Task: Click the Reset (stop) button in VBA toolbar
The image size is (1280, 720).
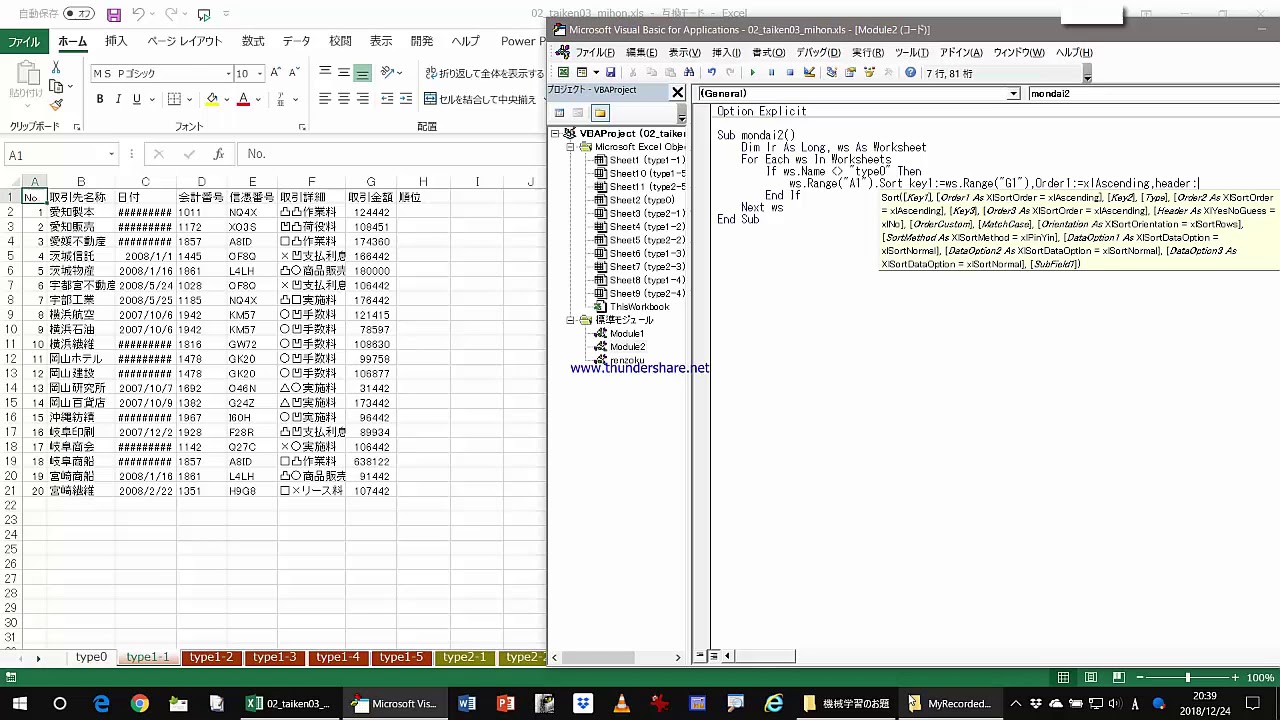Action: (790, 73)
